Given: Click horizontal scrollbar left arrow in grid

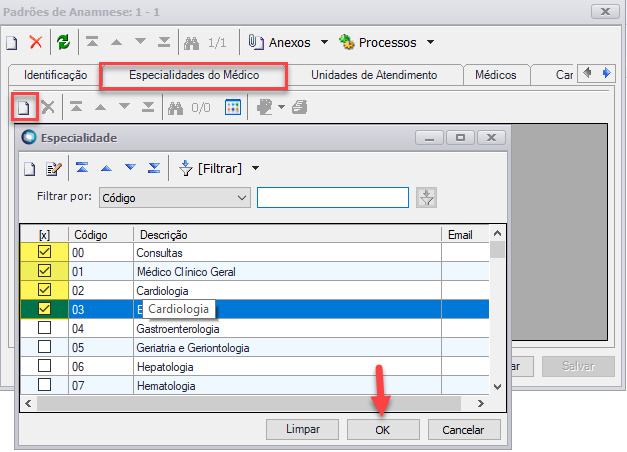Looking at the screenshot, I should point(28,403).
